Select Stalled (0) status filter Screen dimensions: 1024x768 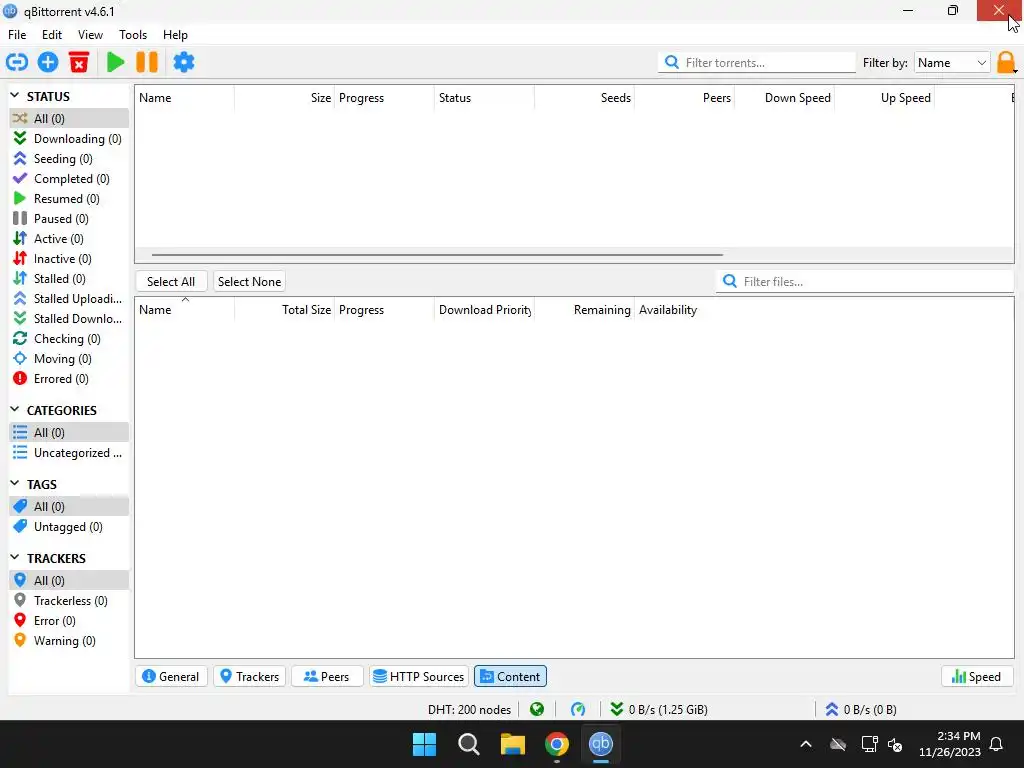[x=69, y=279]
